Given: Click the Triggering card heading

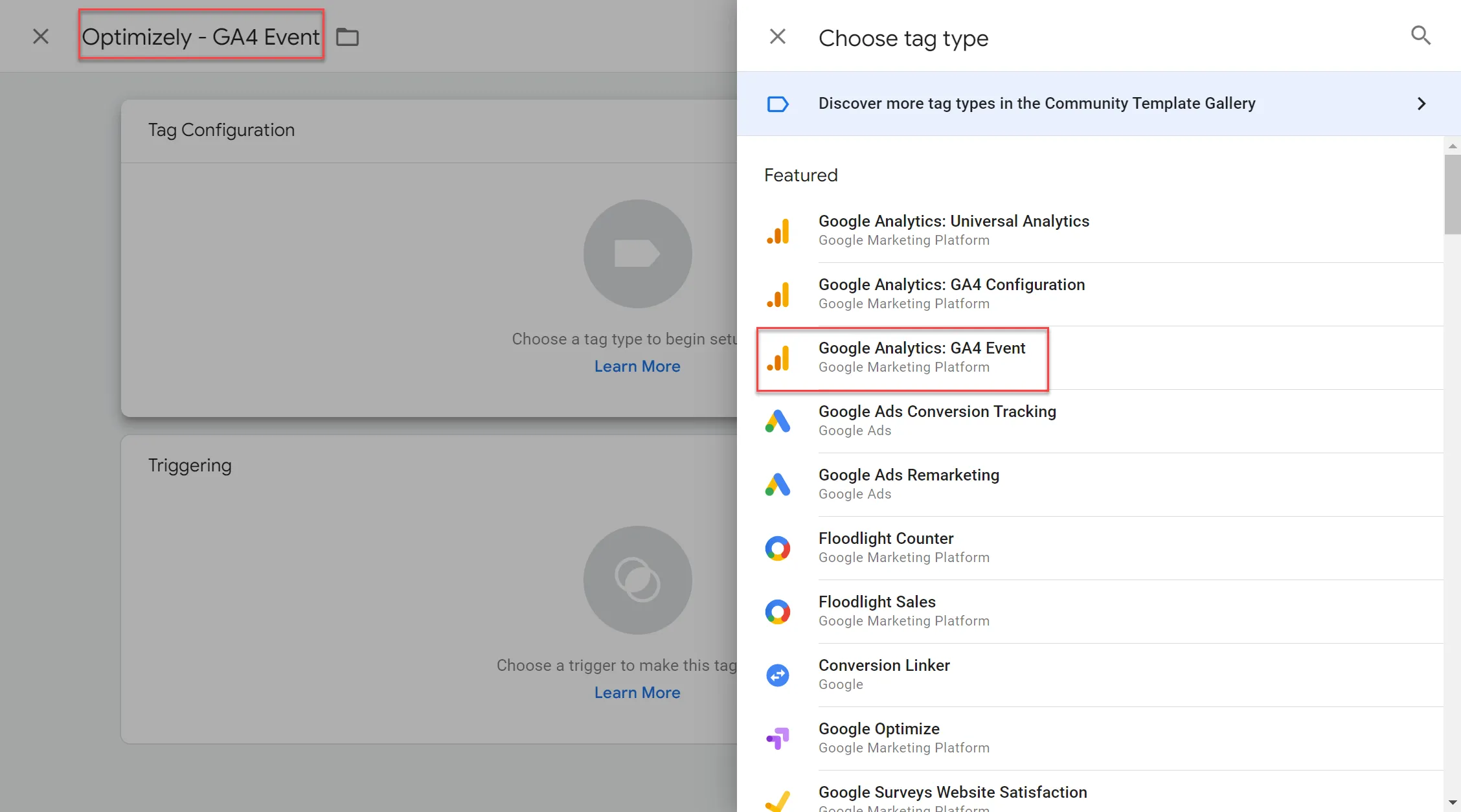Looking at the screenshot, I should click(x=190, y=466).
